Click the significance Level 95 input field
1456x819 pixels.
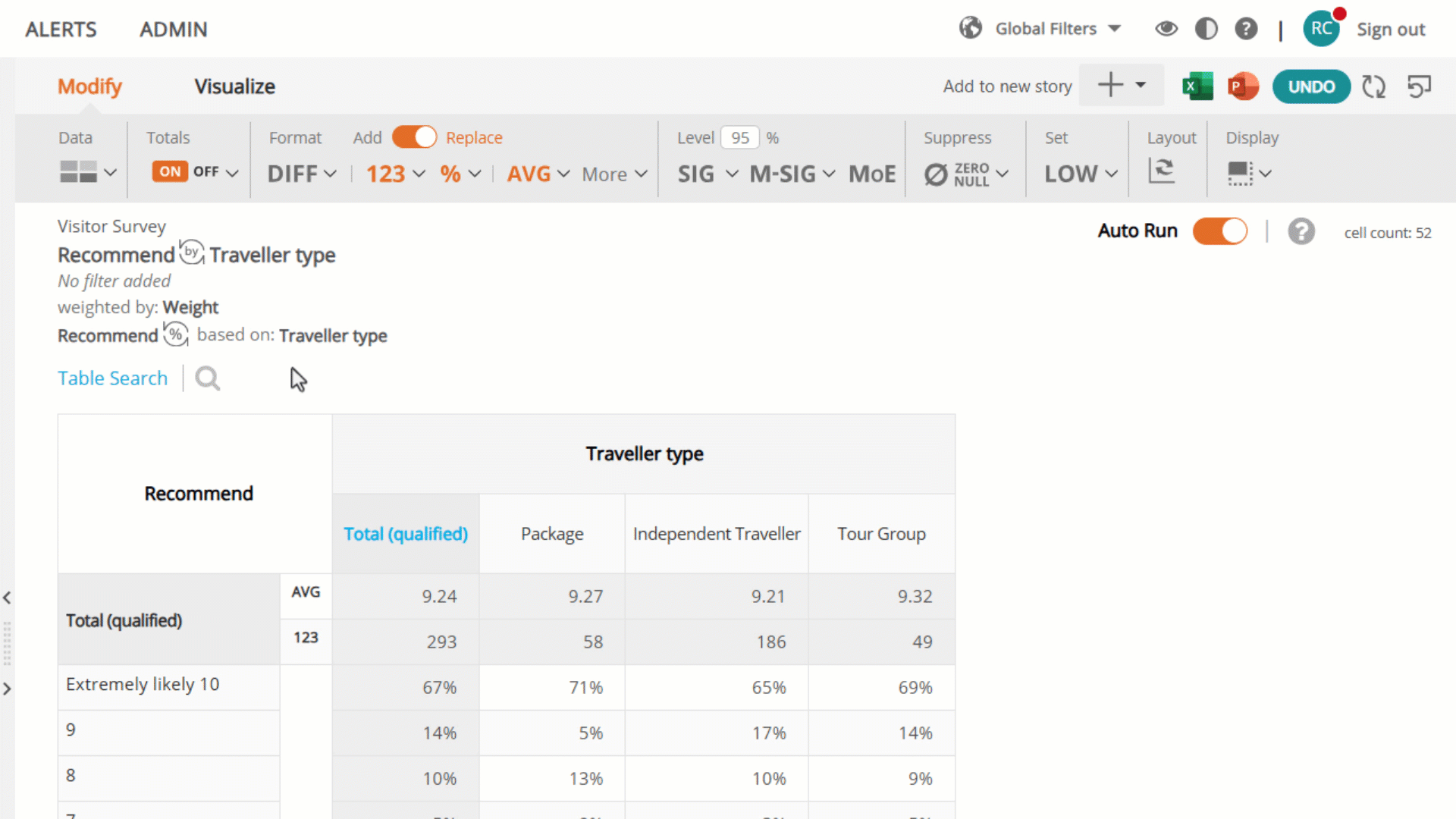coord(739,137)
